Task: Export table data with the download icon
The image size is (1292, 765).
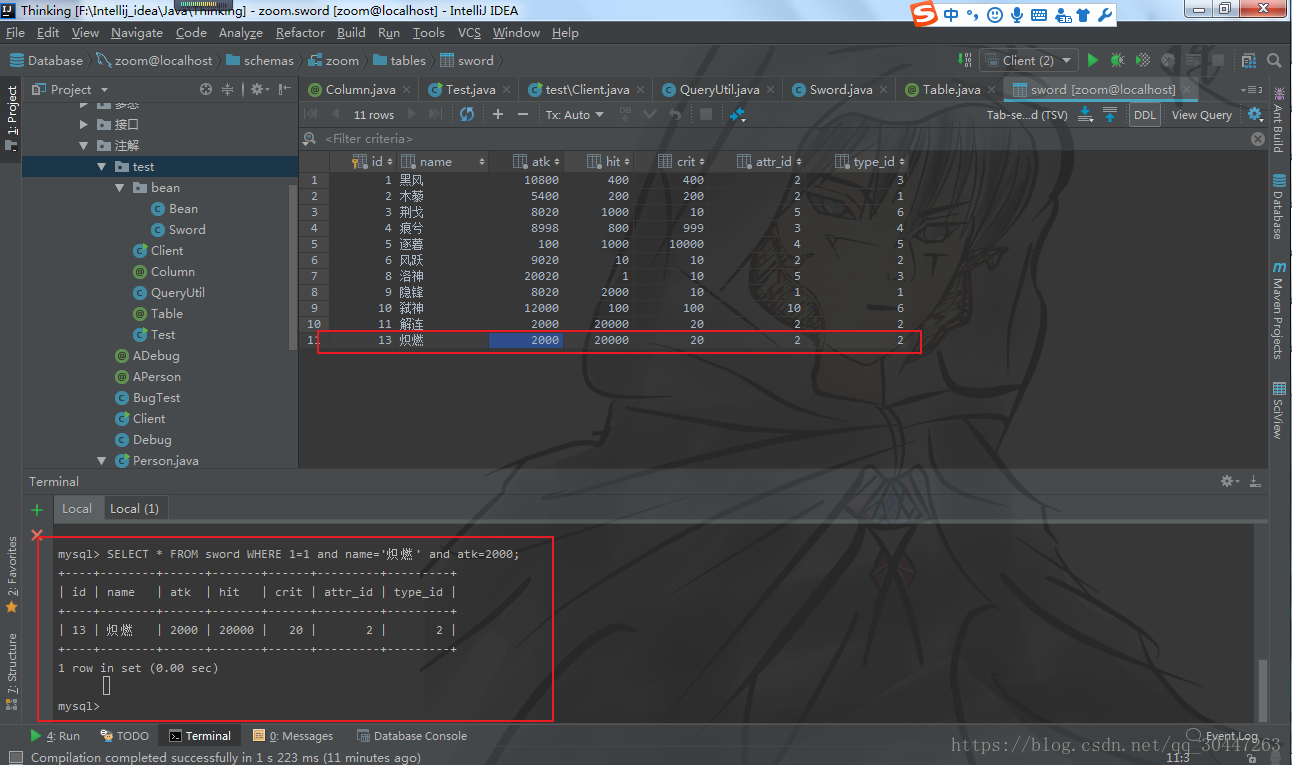Action: [x=1086, y=115]
